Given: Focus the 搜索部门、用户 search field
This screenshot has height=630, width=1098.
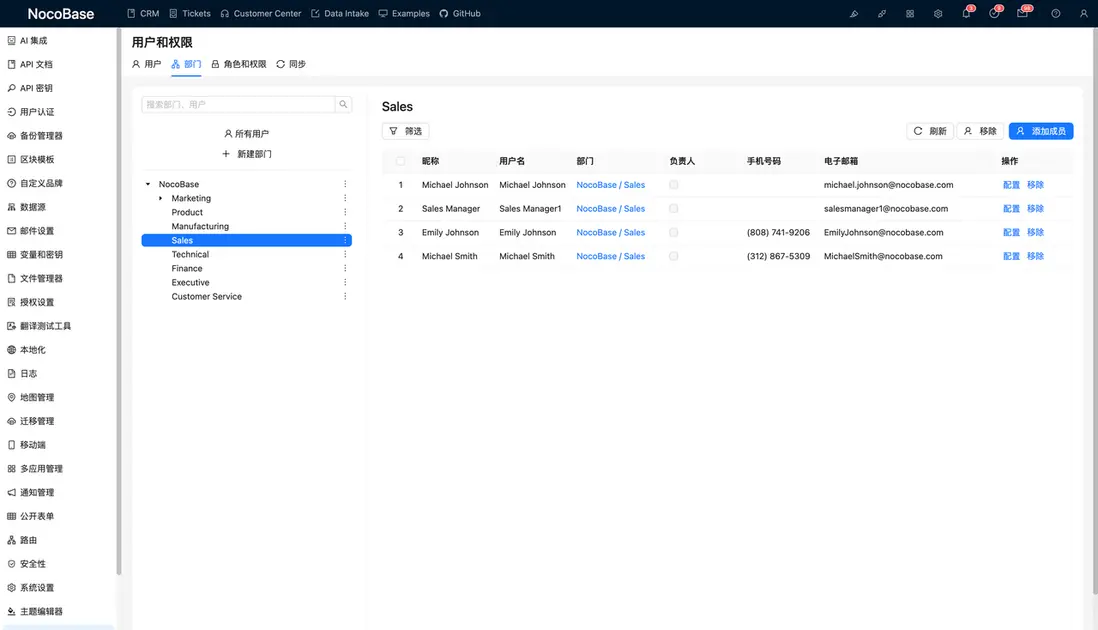Looking at the screenshot, I should [238, 104].
